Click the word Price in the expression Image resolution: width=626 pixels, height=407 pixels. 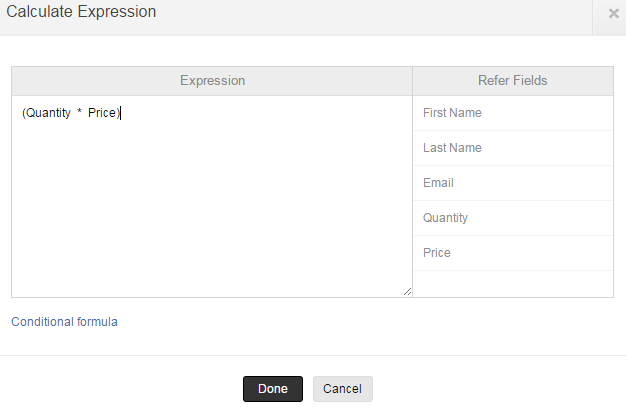click(102, 113)
